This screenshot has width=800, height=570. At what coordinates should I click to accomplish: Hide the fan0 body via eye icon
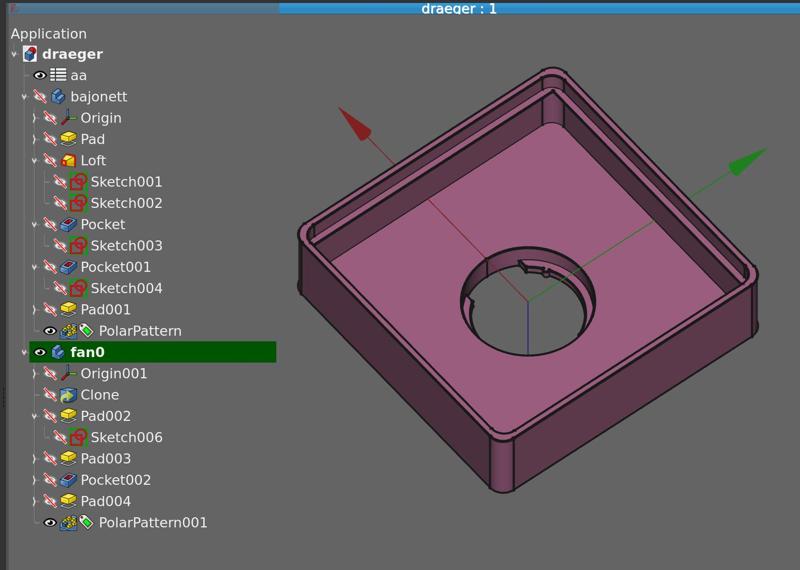[x=39, y=352]
